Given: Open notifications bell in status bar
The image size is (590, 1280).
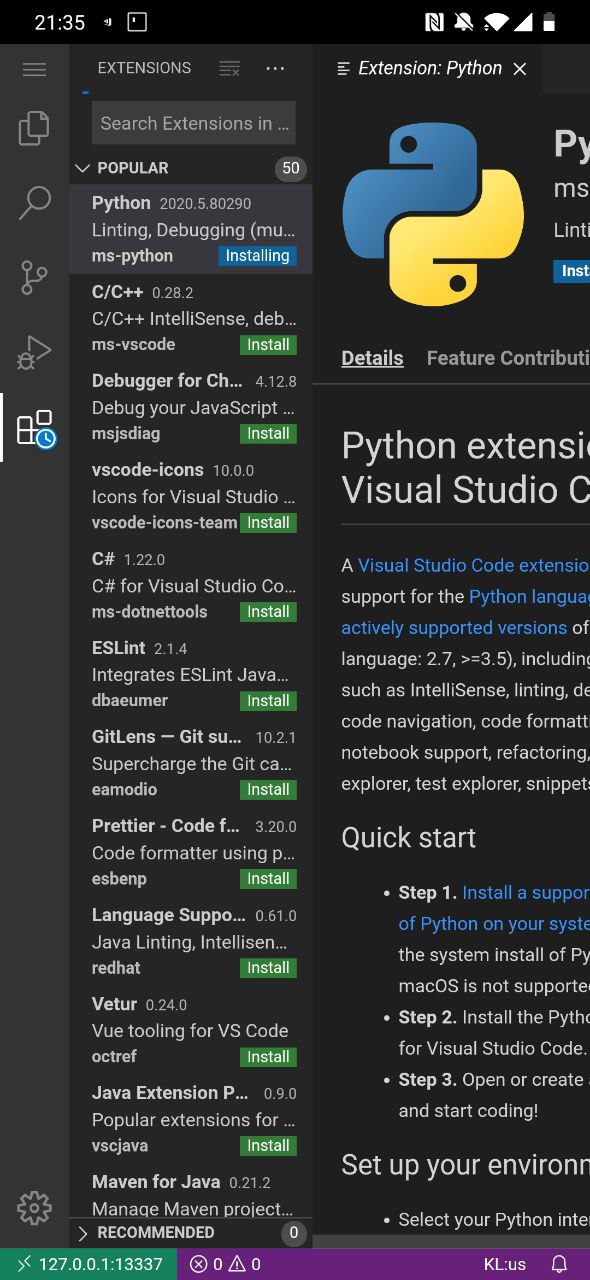Looking at the screenshot, I should coord(560,1264).
